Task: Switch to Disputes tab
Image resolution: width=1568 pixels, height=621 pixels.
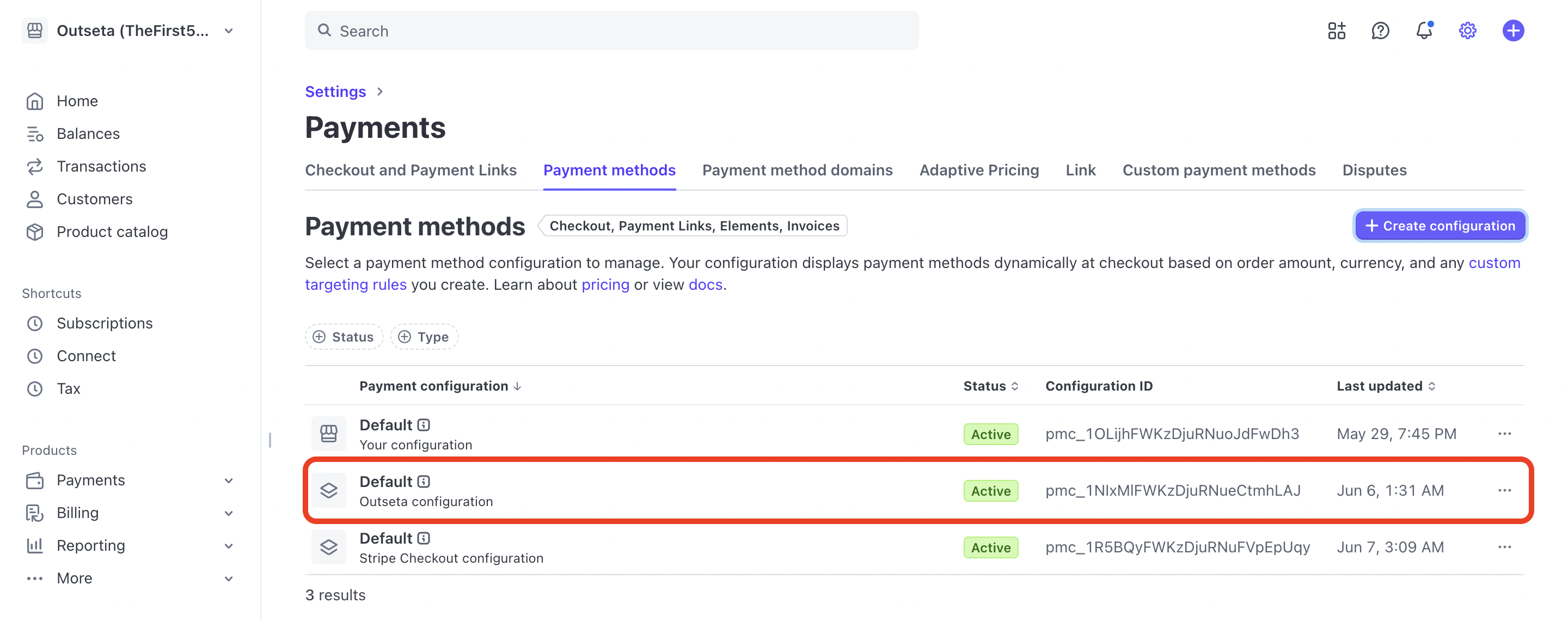Action: point(1374,170)
